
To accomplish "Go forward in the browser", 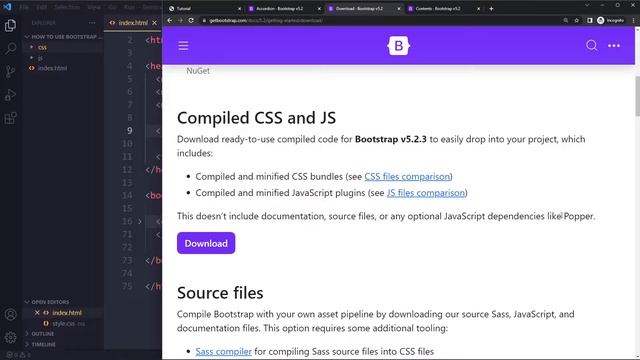I will click(x=180, y=20).
